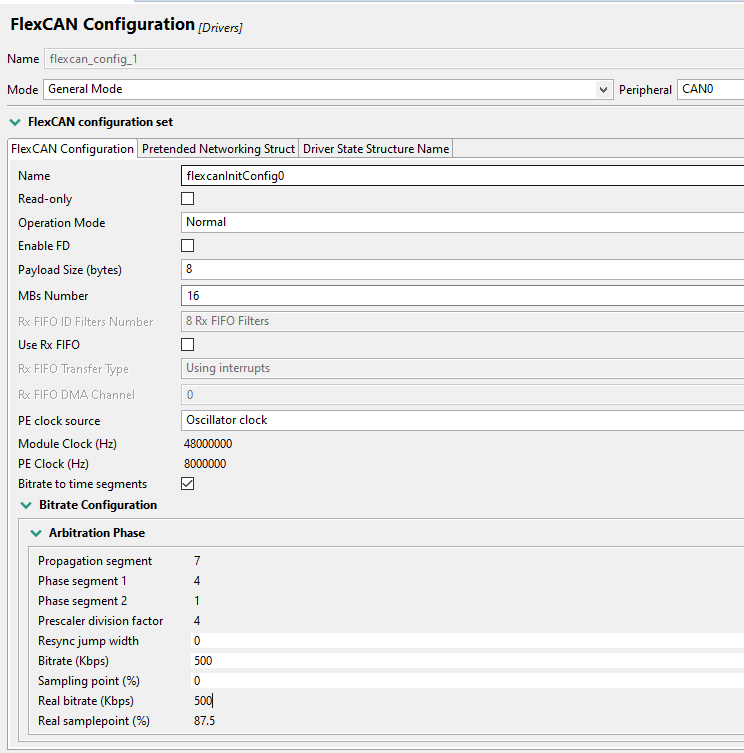Click the Real bitrate (Kbps) field

[x=460, y=701]
